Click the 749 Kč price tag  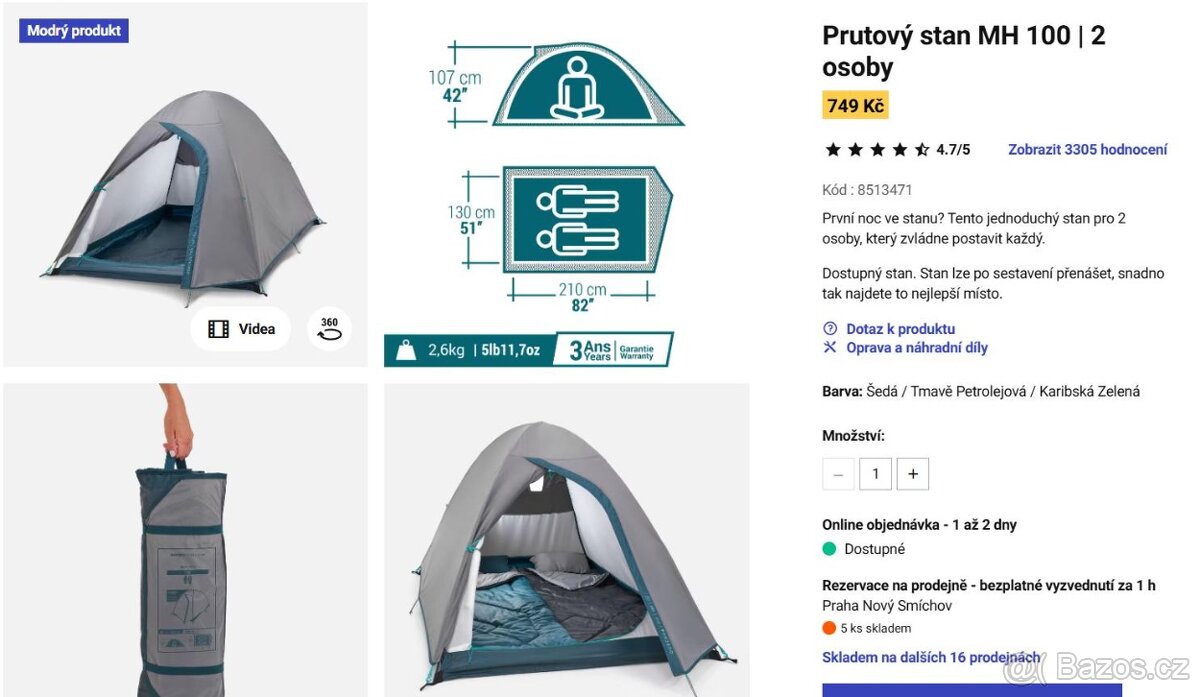[855, 106]
